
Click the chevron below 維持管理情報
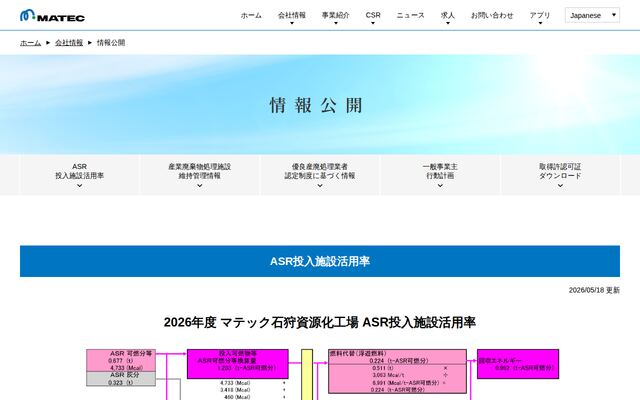tap(200, 186)
